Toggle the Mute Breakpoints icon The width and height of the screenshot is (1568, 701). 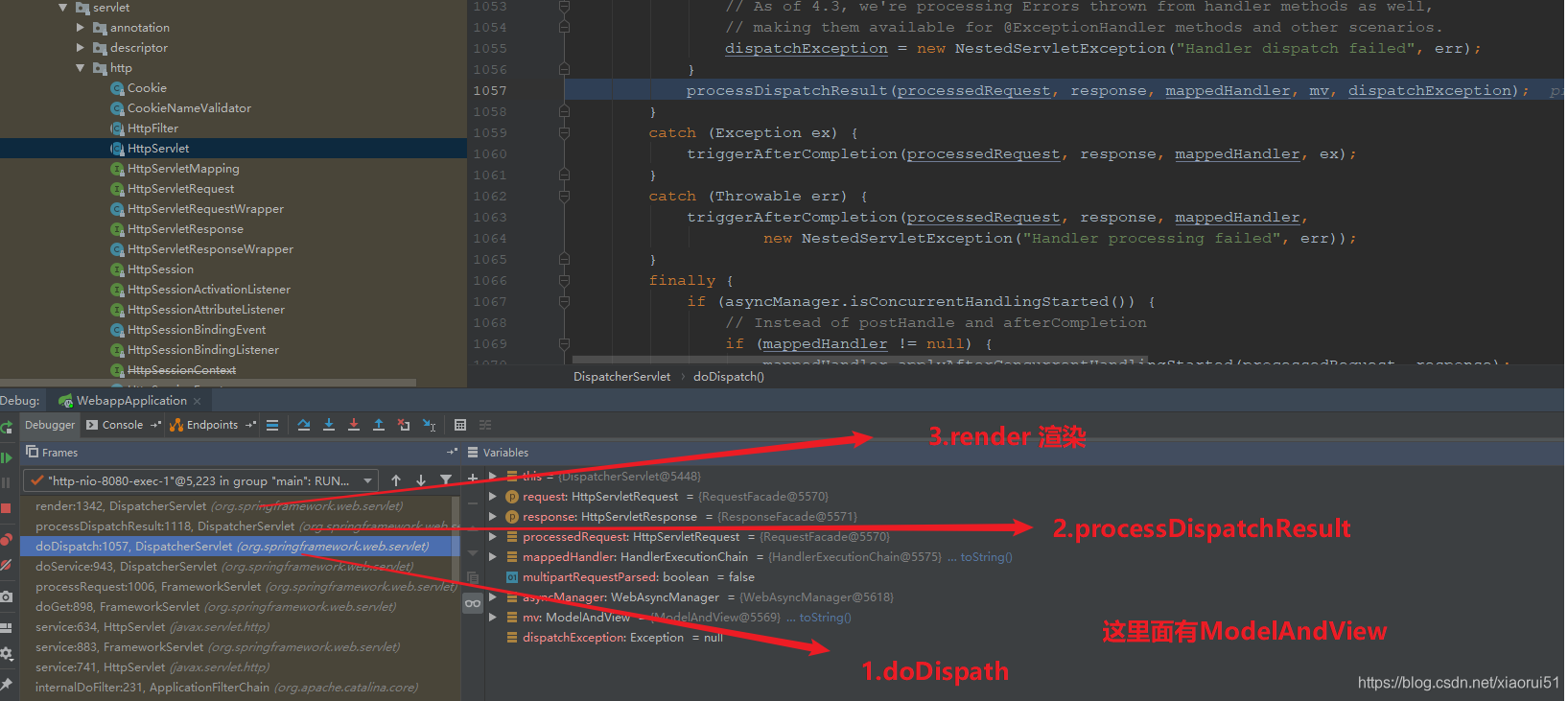pos(7,566)
